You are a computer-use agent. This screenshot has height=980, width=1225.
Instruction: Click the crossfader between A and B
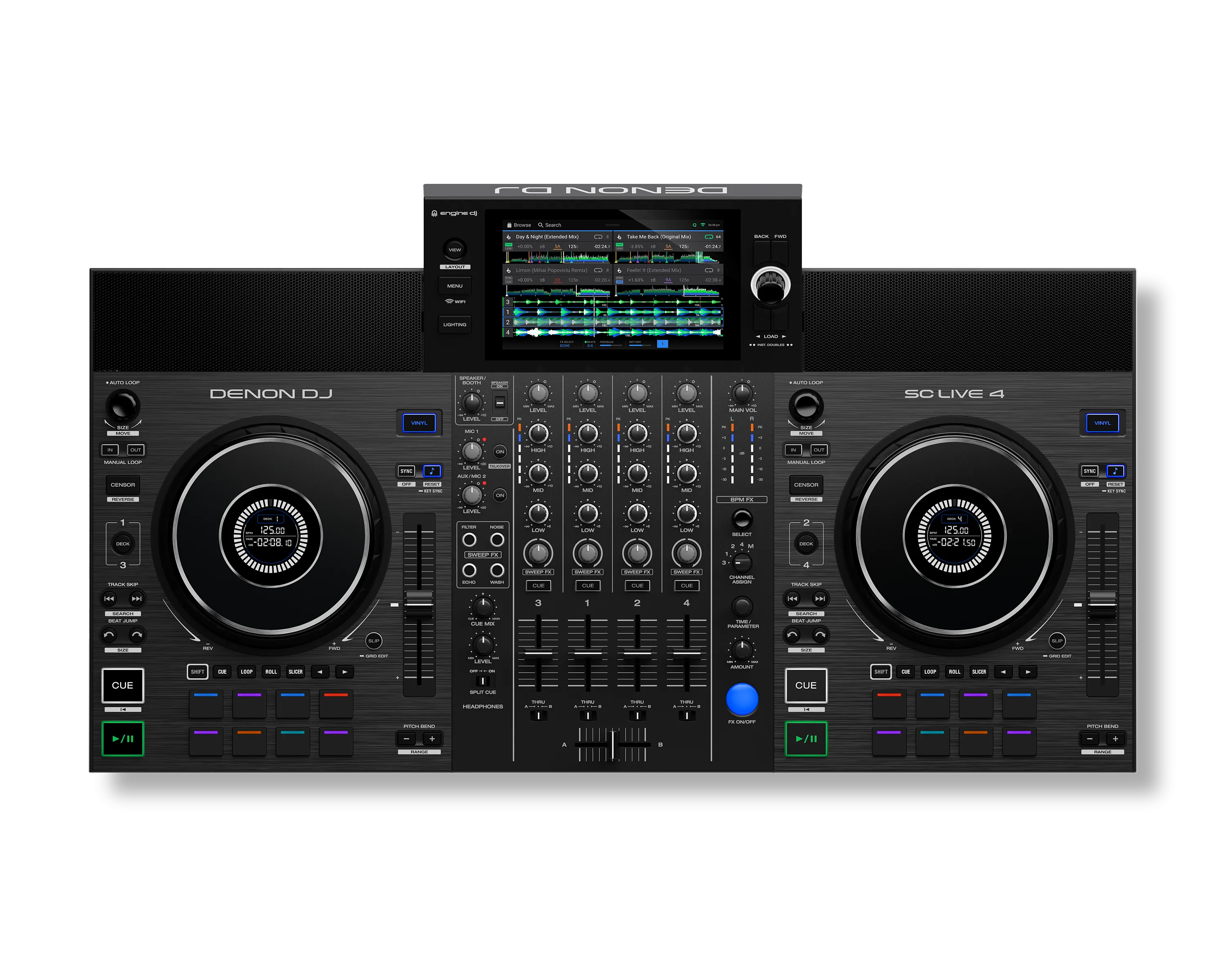pyautogui.click(x=612, y=744)
